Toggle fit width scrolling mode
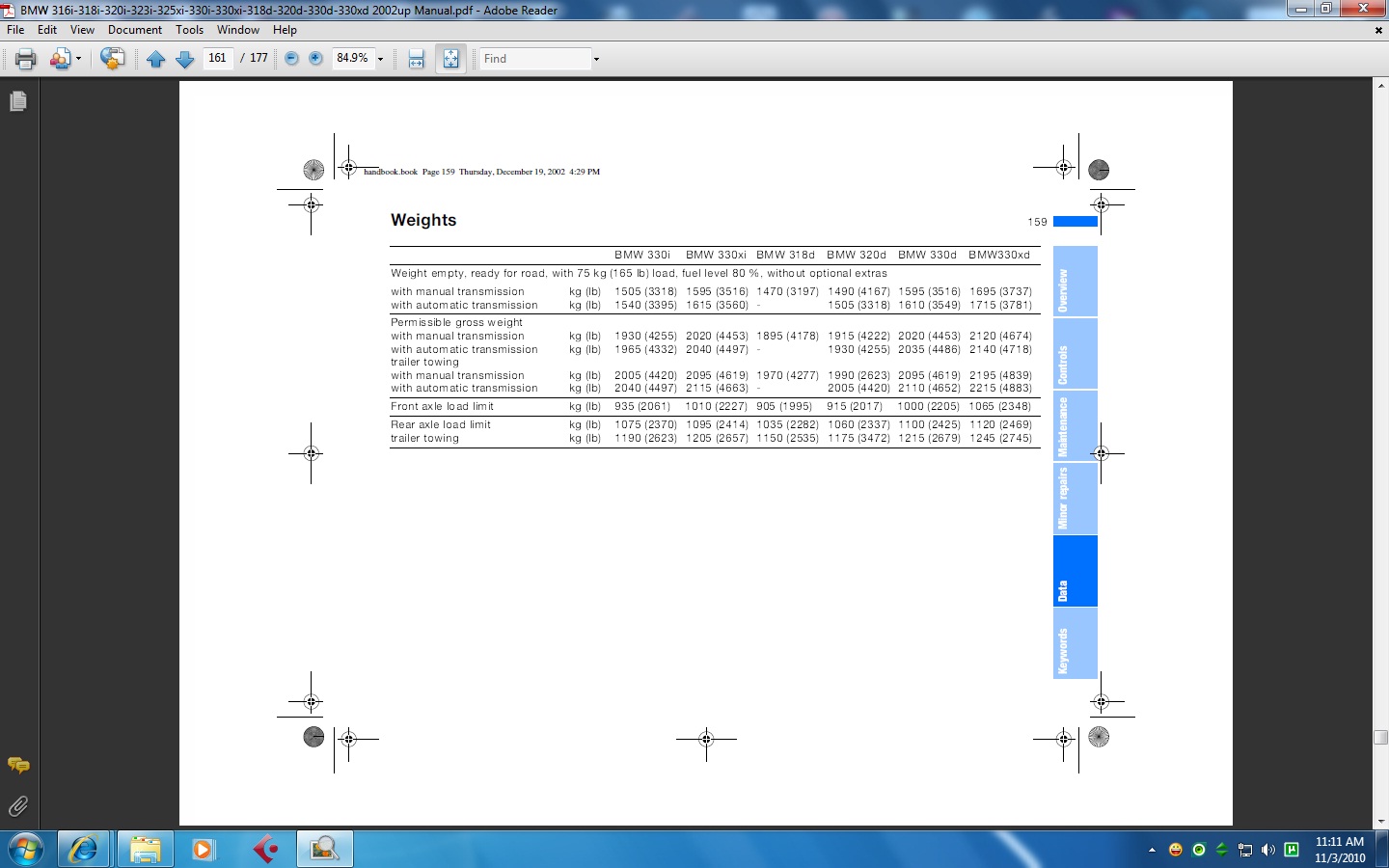 click(x=417, y=59)
